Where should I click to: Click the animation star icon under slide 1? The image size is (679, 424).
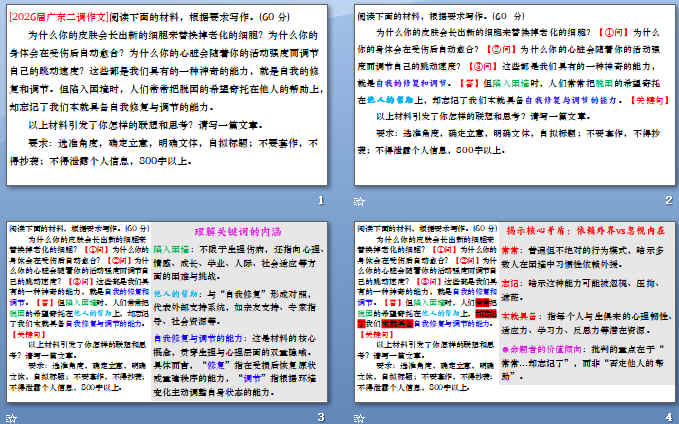[11, 203]
